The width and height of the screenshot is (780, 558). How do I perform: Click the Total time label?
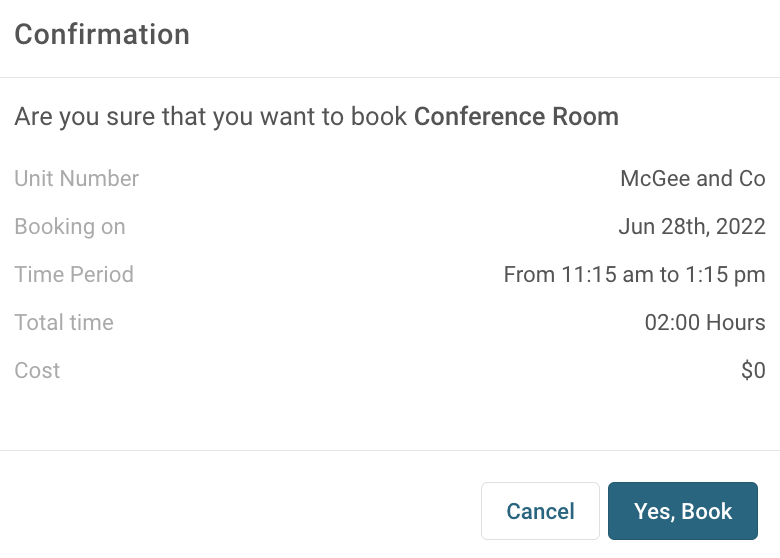(64, 323)
